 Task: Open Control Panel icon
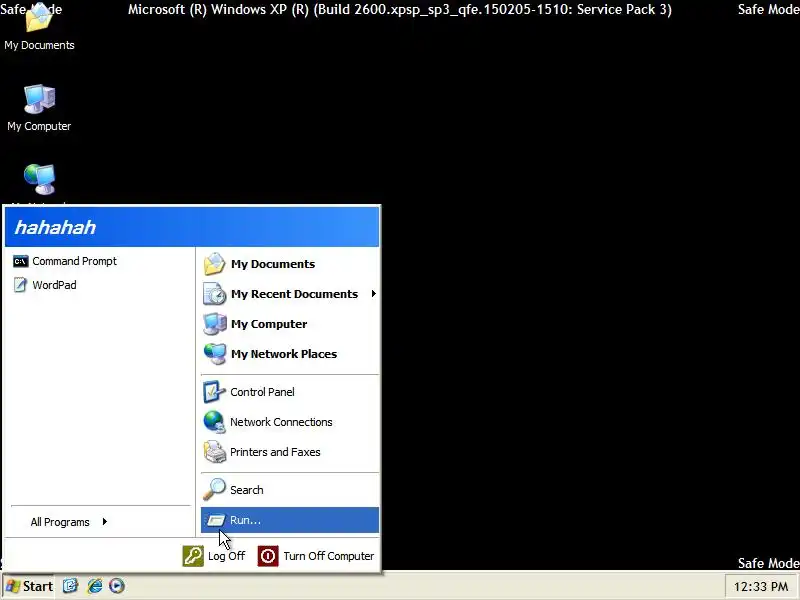pyautogui.click(x=214, y=392)
